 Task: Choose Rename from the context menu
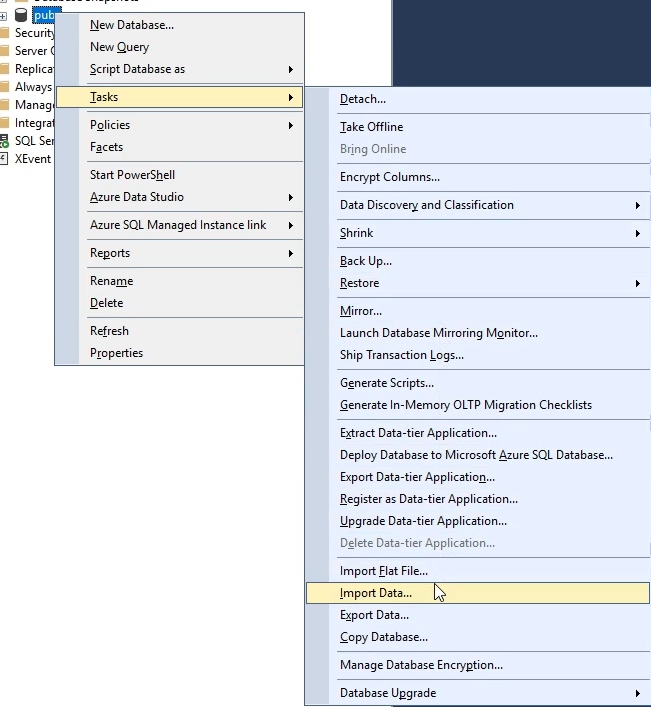111,281
